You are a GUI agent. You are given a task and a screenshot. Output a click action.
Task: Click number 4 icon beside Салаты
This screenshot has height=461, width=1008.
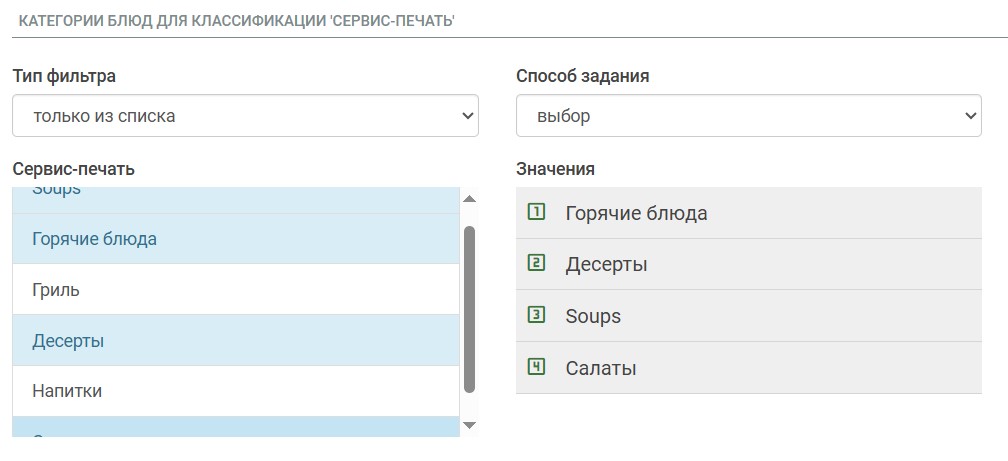[x=536, y=367]
